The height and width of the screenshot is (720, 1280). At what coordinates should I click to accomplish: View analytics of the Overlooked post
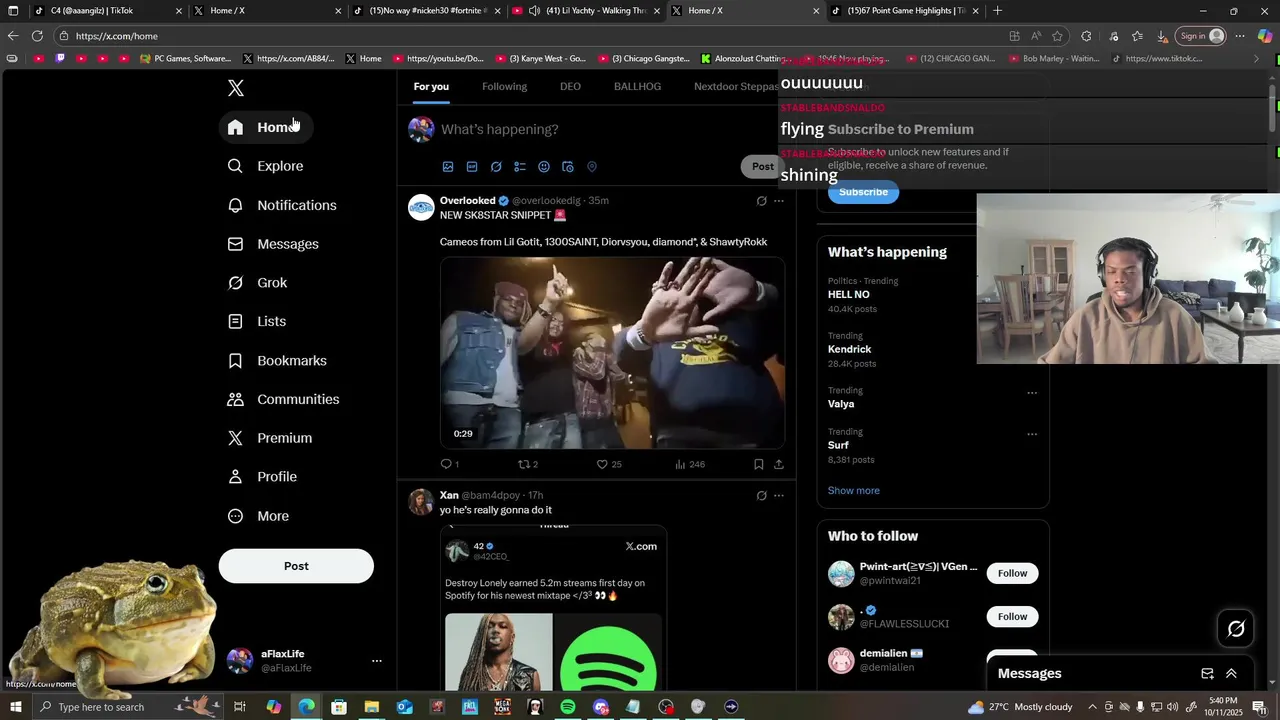[689, 464]
